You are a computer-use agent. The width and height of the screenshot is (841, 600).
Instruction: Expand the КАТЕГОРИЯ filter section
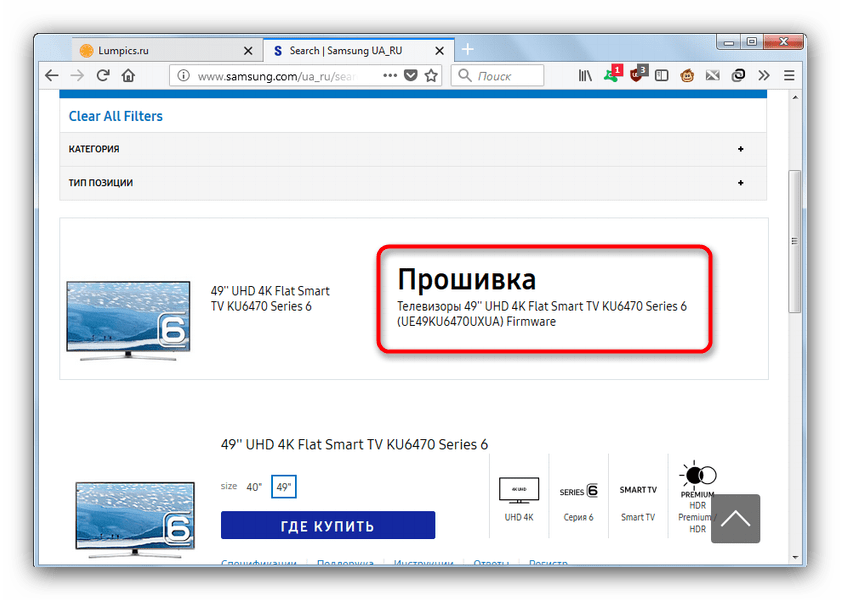pyautogui.click(x=740, y=149)
